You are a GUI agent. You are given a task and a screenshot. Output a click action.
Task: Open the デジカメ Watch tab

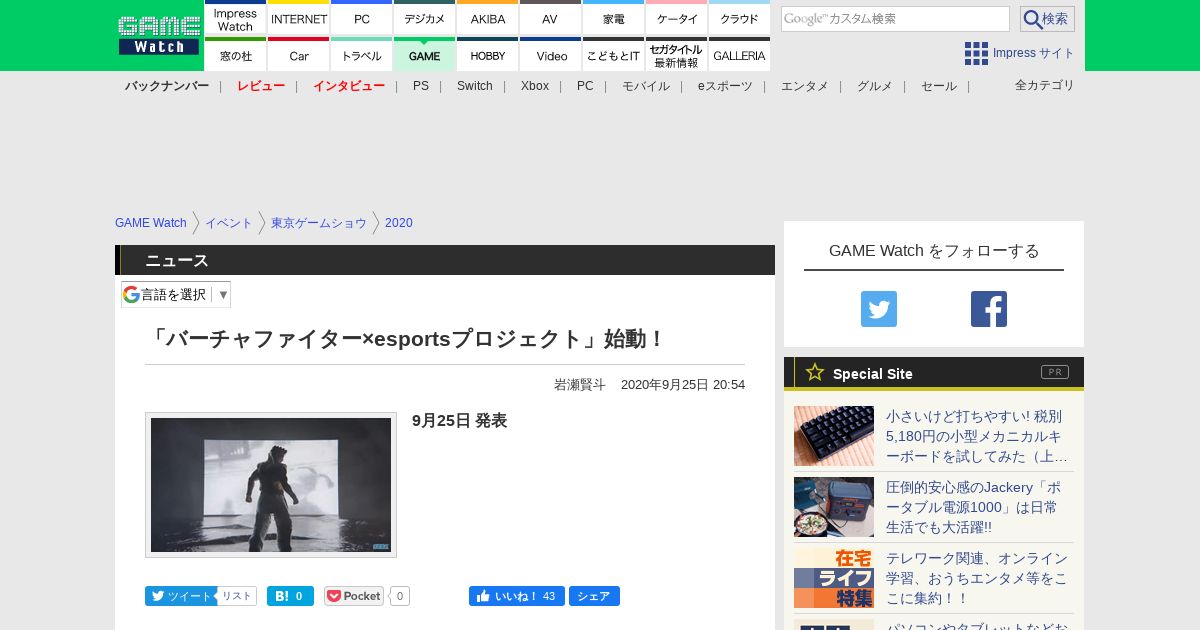click(424, 18)
